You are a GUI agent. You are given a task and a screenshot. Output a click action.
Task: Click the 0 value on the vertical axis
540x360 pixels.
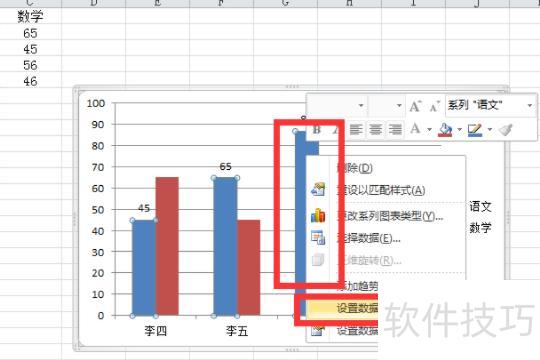pos(101,316)
